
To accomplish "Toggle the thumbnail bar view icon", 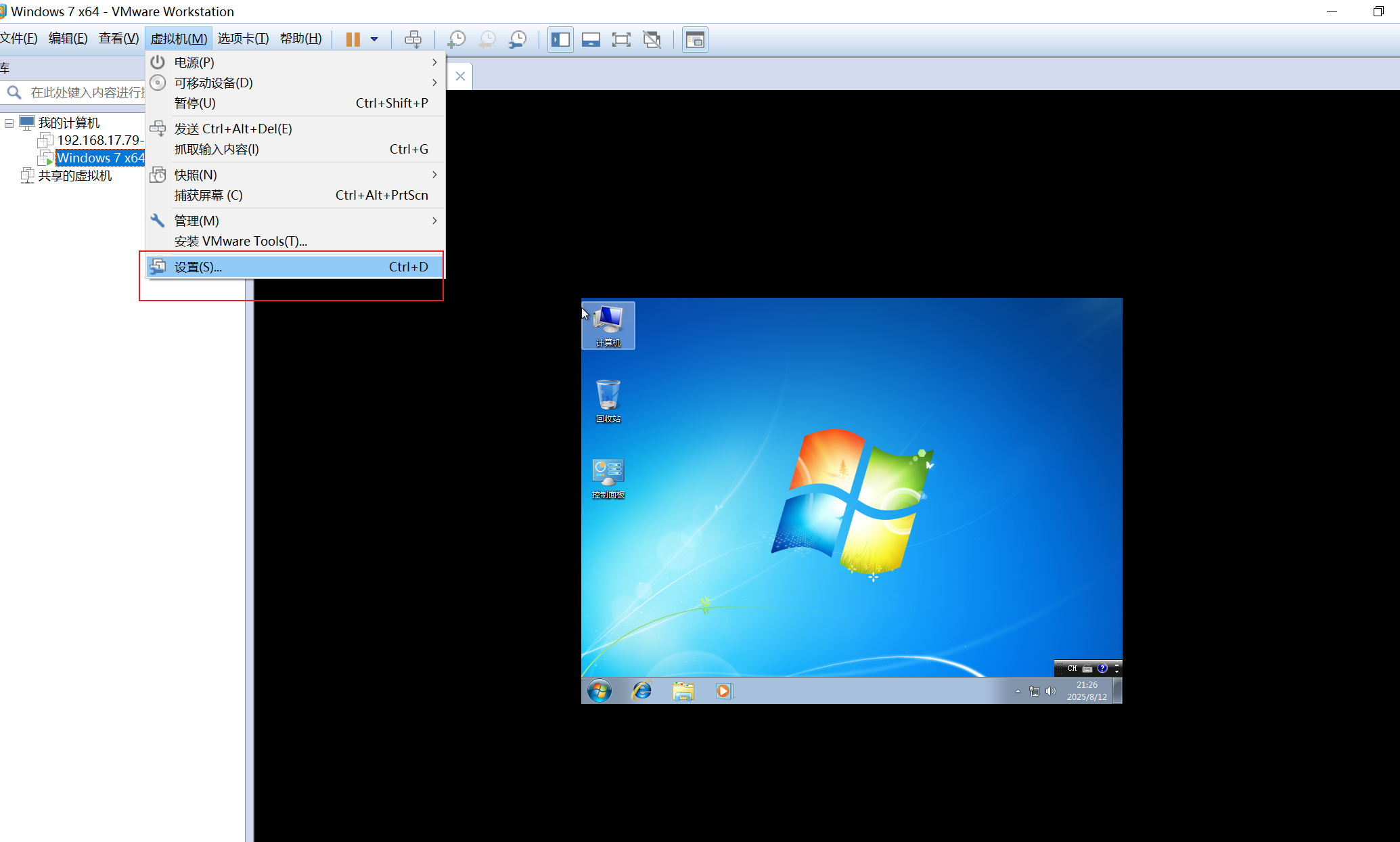I will pyautogui.click(x=591, y=39).
